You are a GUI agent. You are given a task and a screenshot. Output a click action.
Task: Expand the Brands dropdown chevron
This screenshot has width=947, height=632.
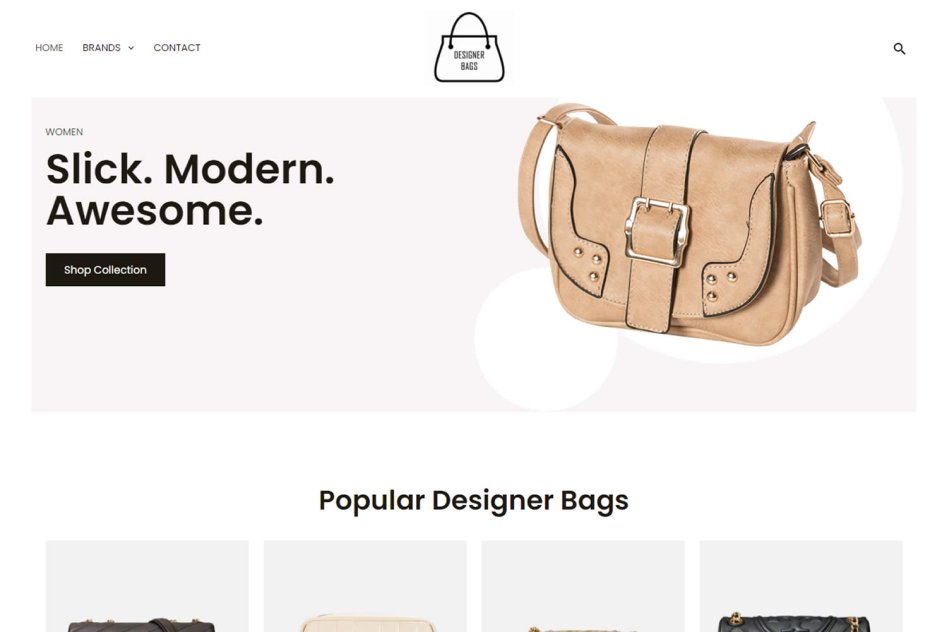pos(130,48)
